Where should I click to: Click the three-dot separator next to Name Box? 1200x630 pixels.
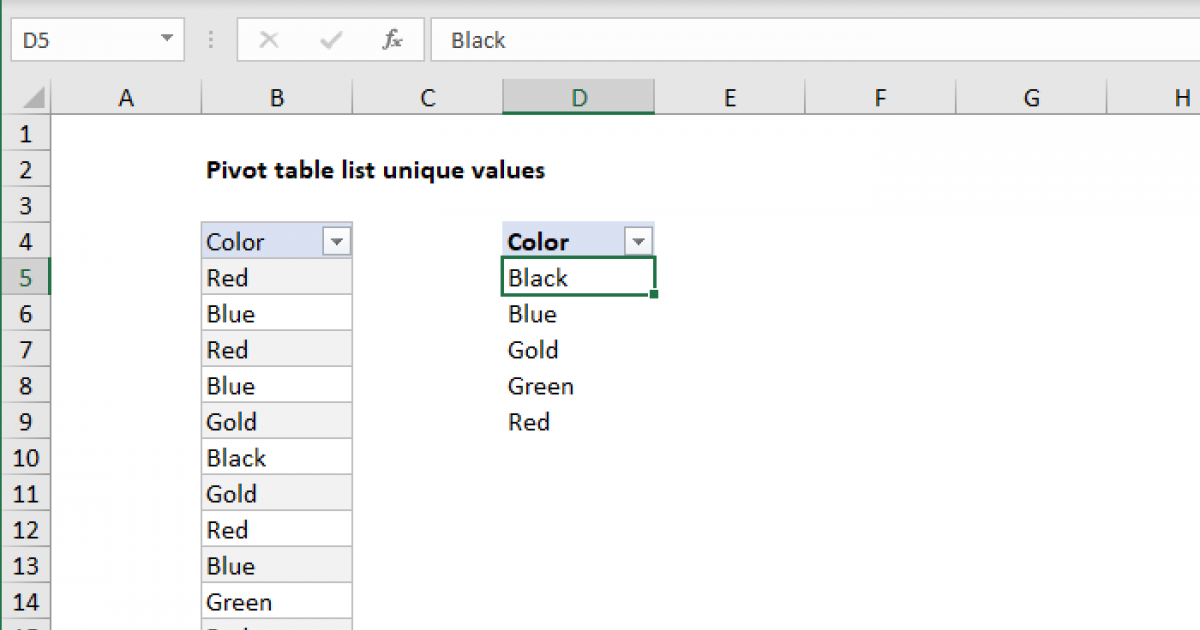(210, 39)
